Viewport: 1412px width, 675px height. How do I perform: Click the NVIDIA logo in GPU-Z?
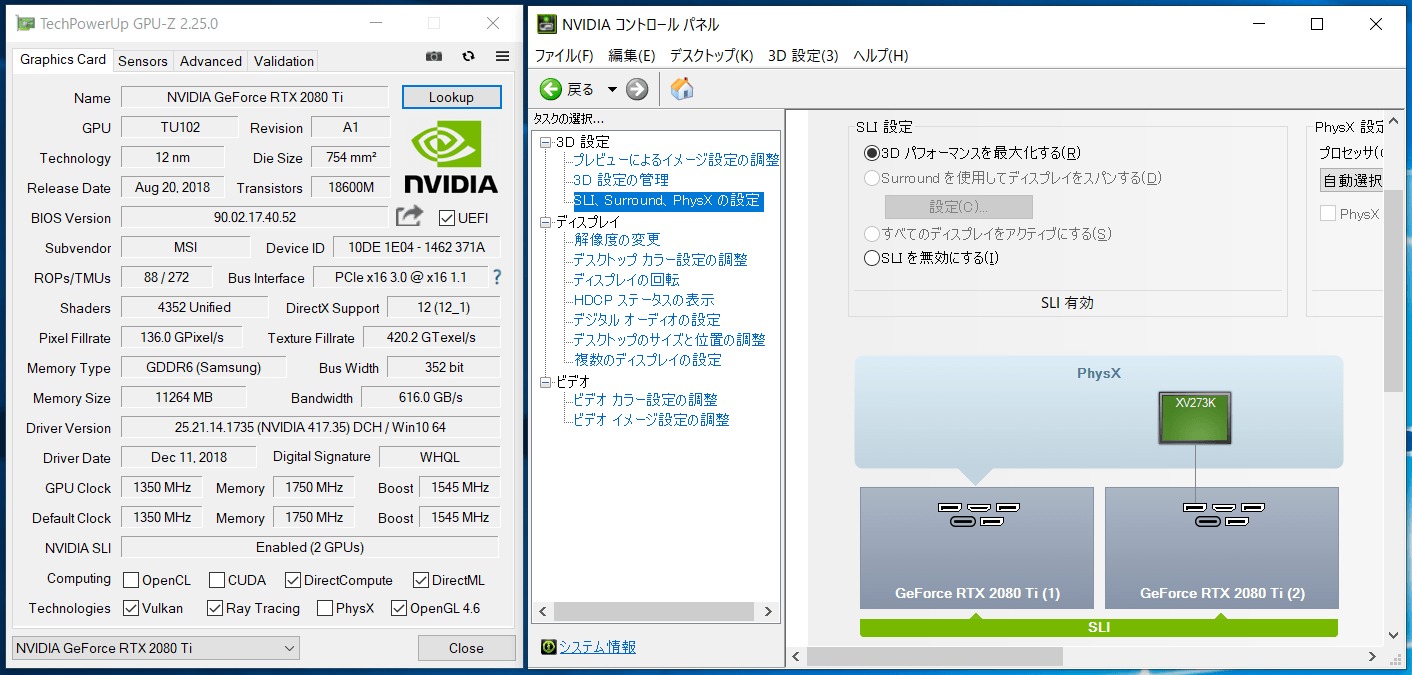pos(450,157)
